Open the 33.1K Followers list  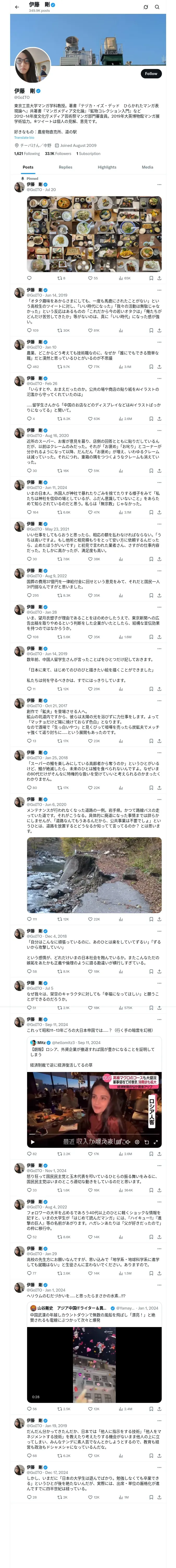[58, 153]
